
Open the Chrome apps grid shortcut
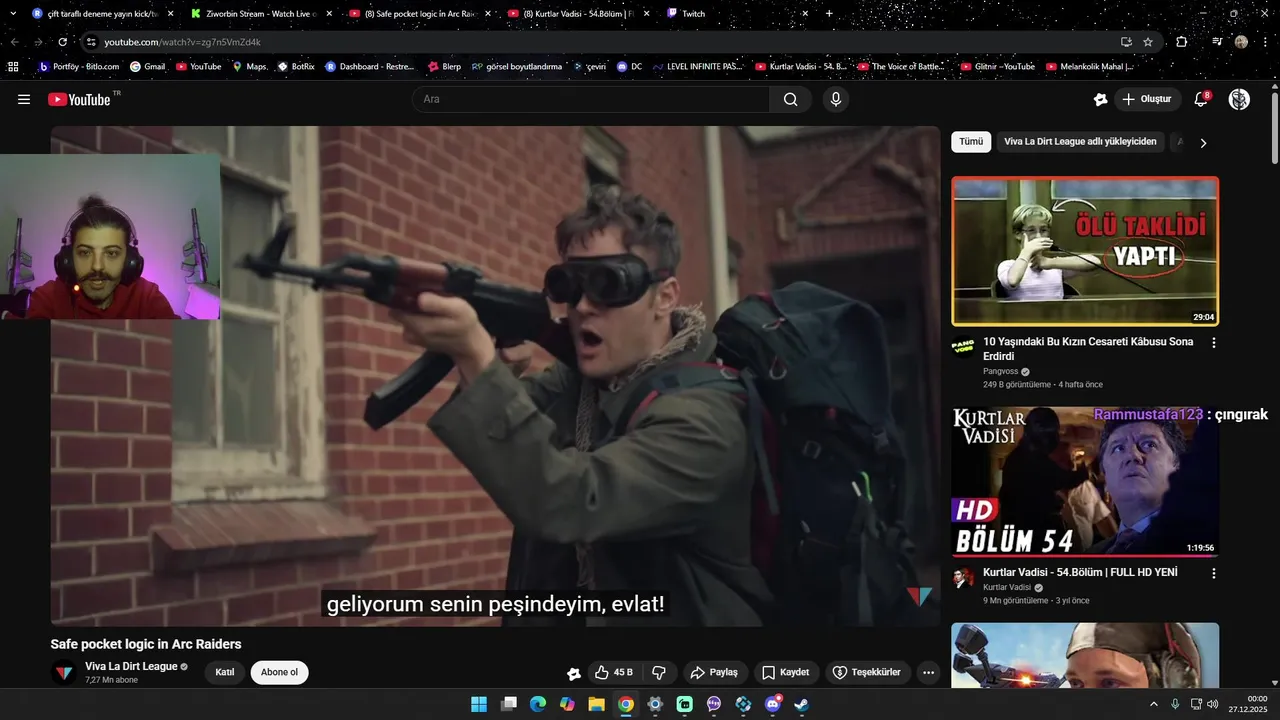point(13,66)
